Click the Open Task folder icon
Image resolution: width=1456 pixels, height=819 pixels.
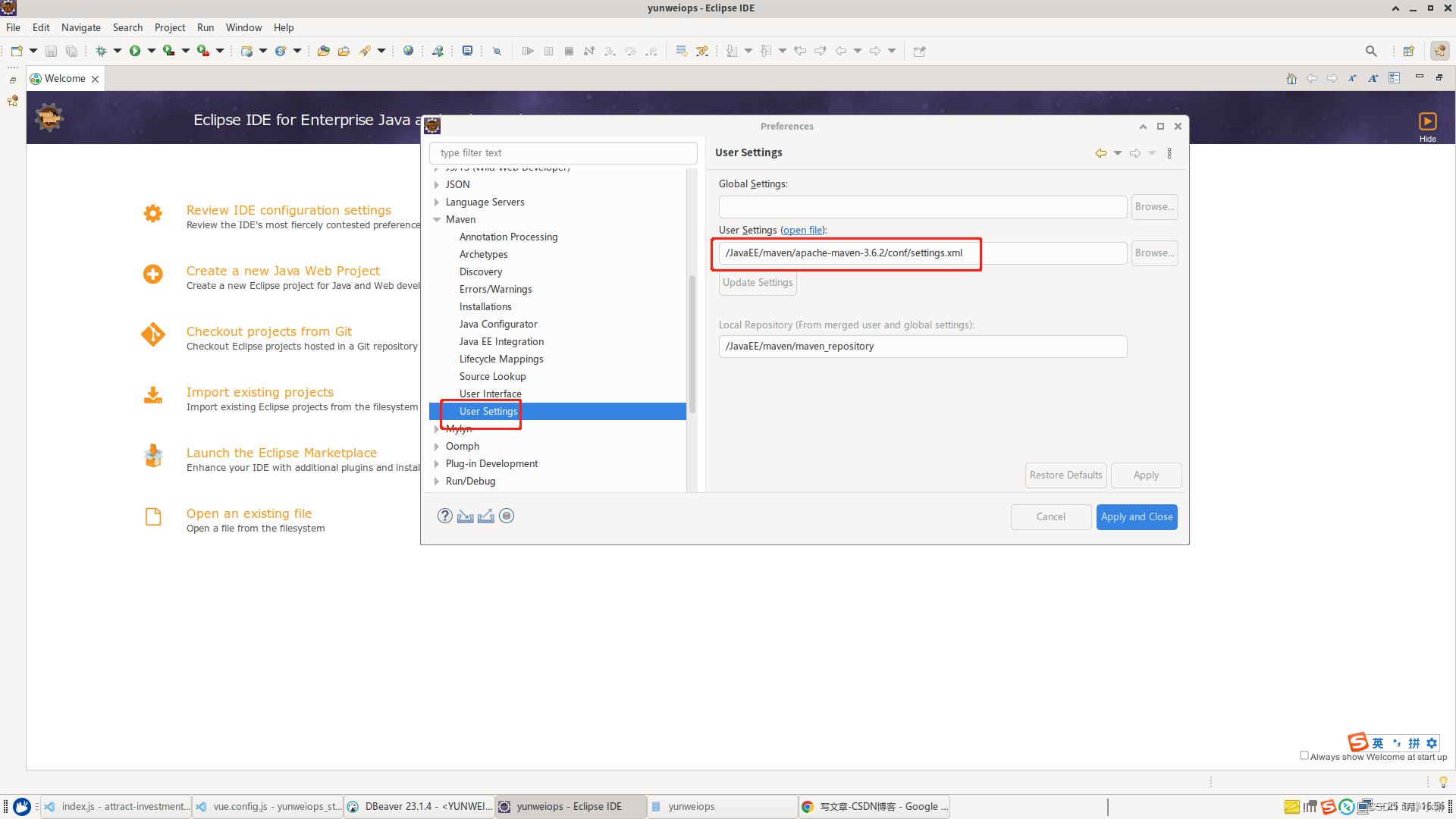tap(344, 51)
